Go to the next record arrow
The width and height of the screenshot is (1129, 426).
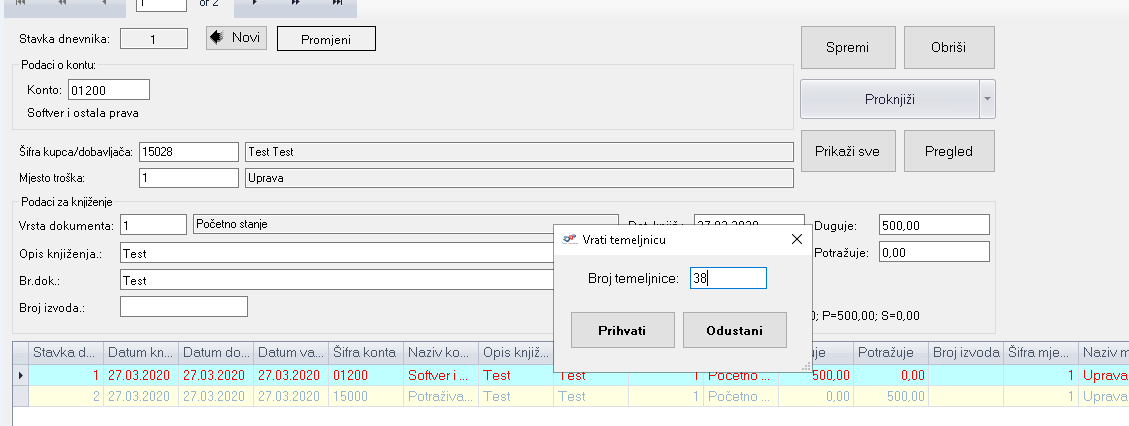coord(254,3)
